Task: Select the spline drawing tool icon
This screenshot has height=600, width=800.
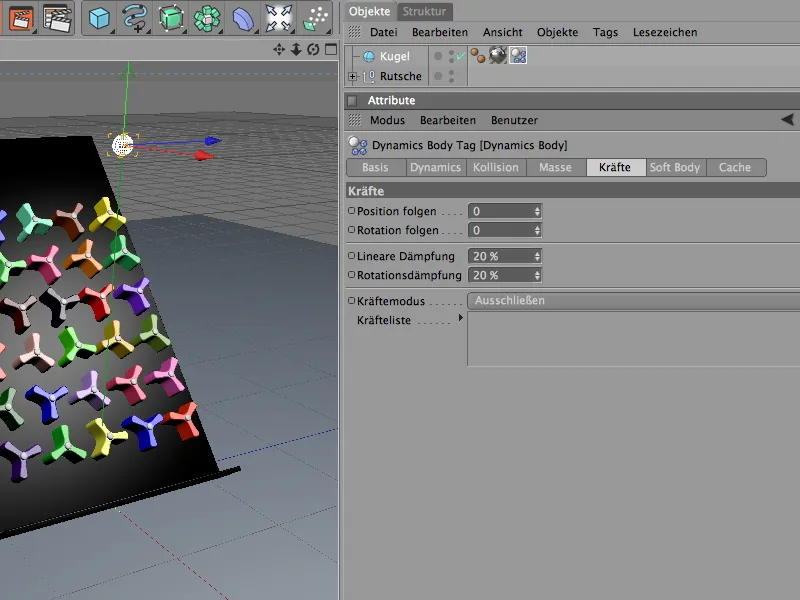Action: [x=134, y=17]
